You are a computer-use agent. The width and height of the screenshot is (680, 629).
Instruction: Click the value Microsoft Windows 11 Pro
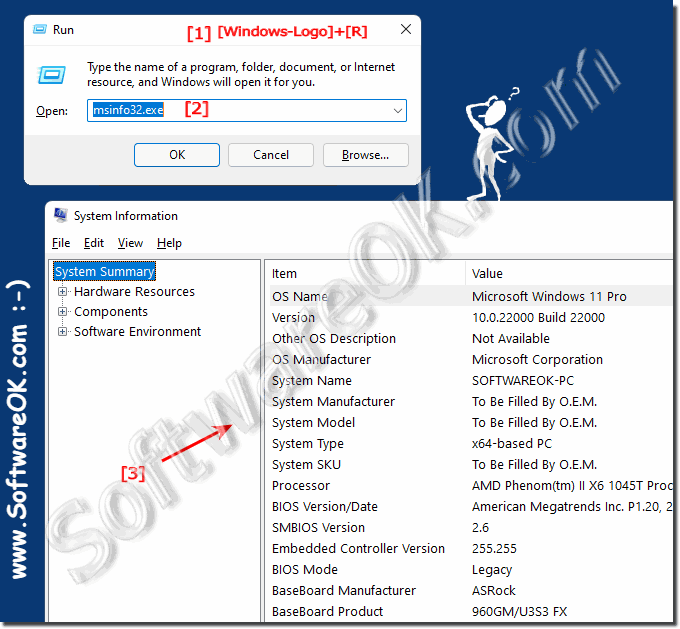point(549,296)
